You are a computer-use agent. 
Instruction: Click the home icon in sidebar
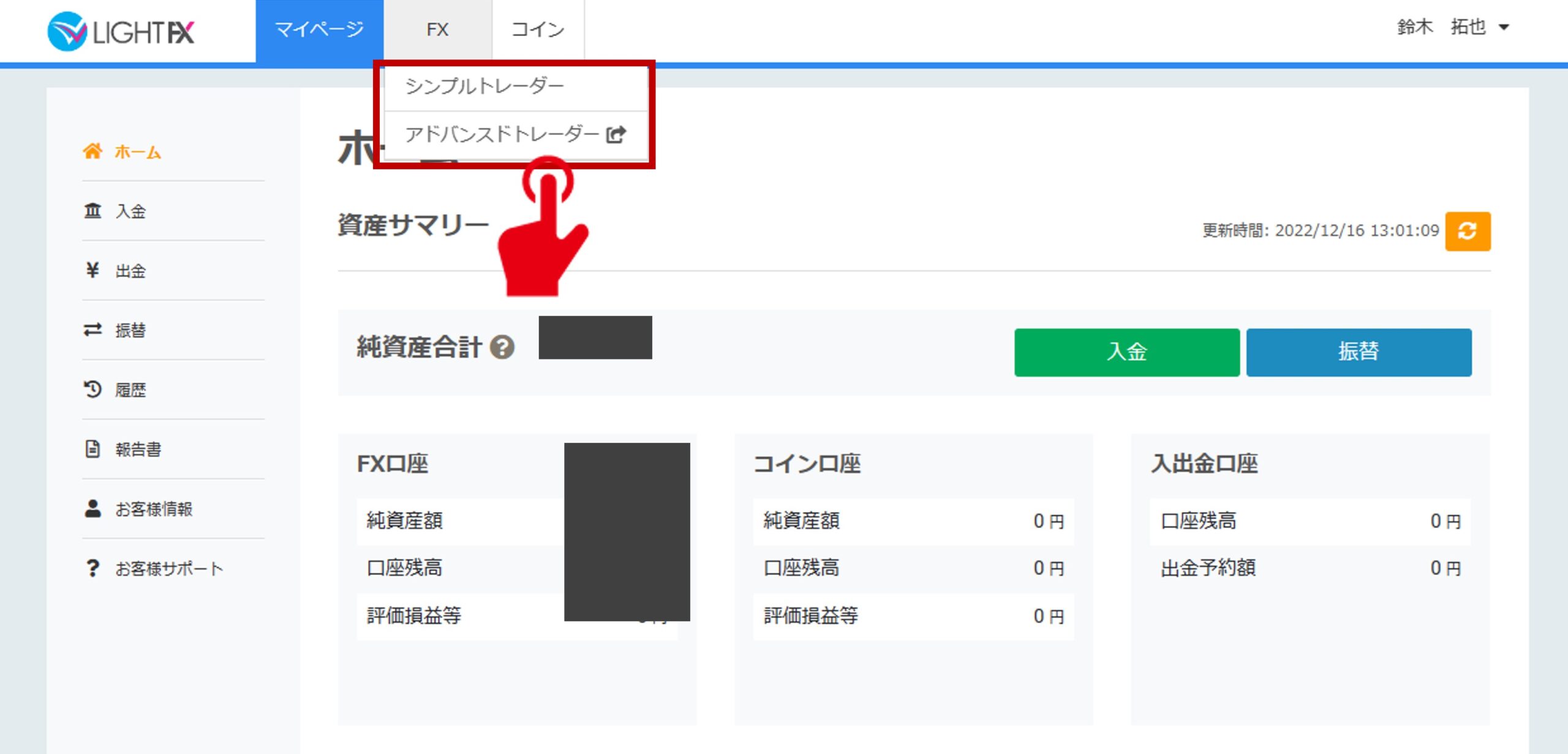click(x=92, y=151)
